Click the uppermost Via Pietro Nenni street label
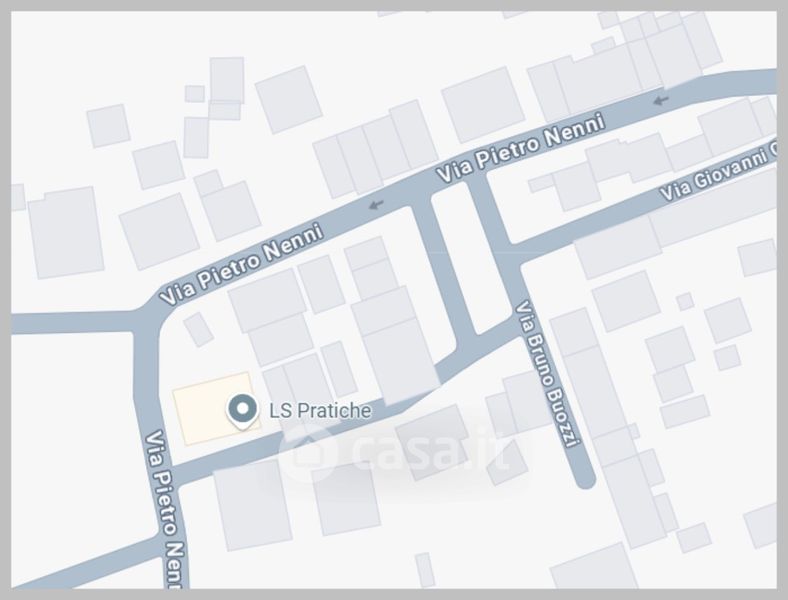Image resolution: width=788 pixels, height=600 pixels. pyautogui.click(x=520, y=148)
